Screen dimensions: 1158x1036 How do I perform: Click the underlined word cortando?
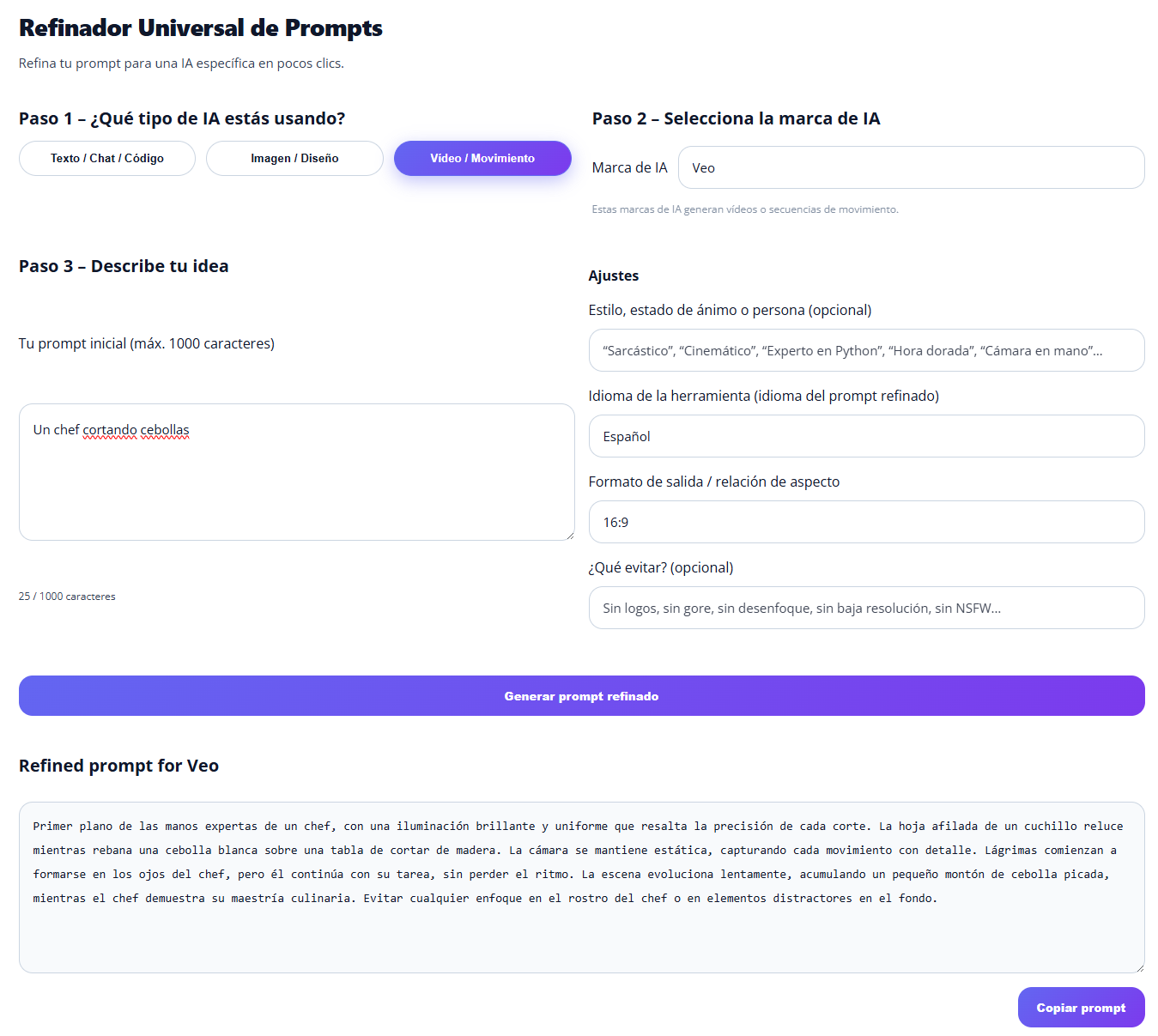pos(109,430)
